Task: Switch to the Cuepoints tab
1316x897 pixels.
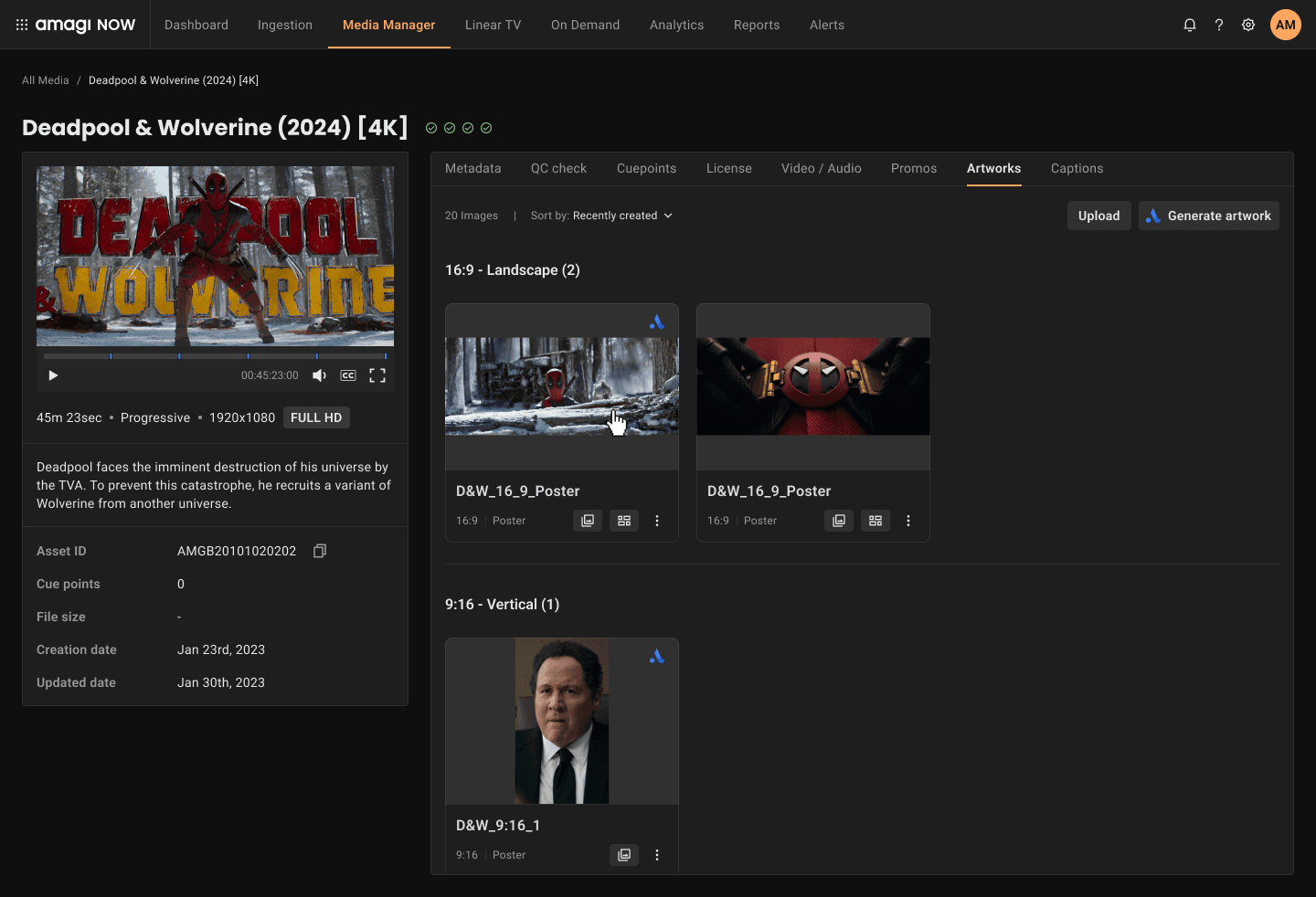Action: click(x=646, y=168)
